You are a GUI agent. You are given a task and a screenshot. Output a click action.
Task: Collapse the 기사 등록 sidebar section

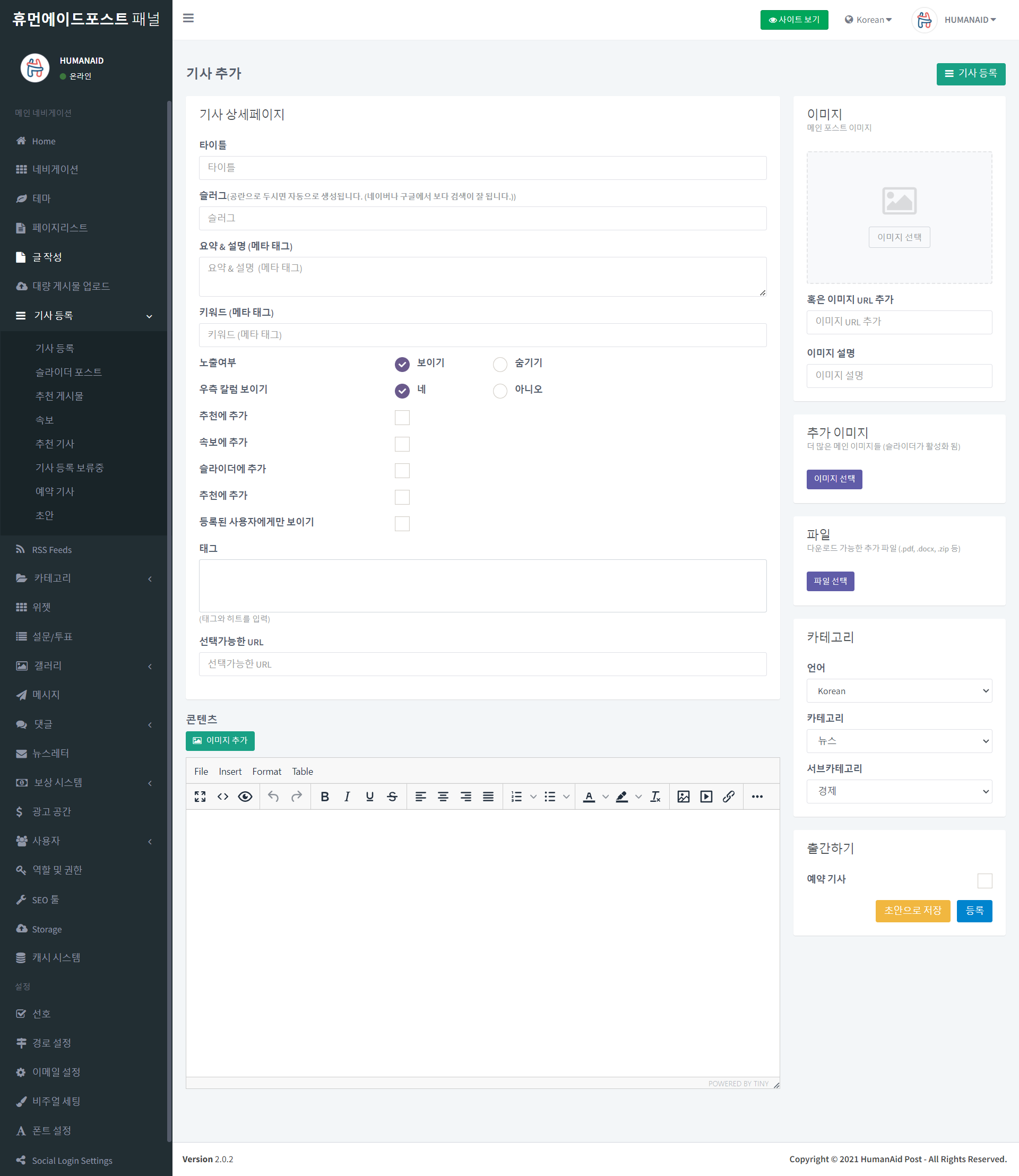[84, 316]
